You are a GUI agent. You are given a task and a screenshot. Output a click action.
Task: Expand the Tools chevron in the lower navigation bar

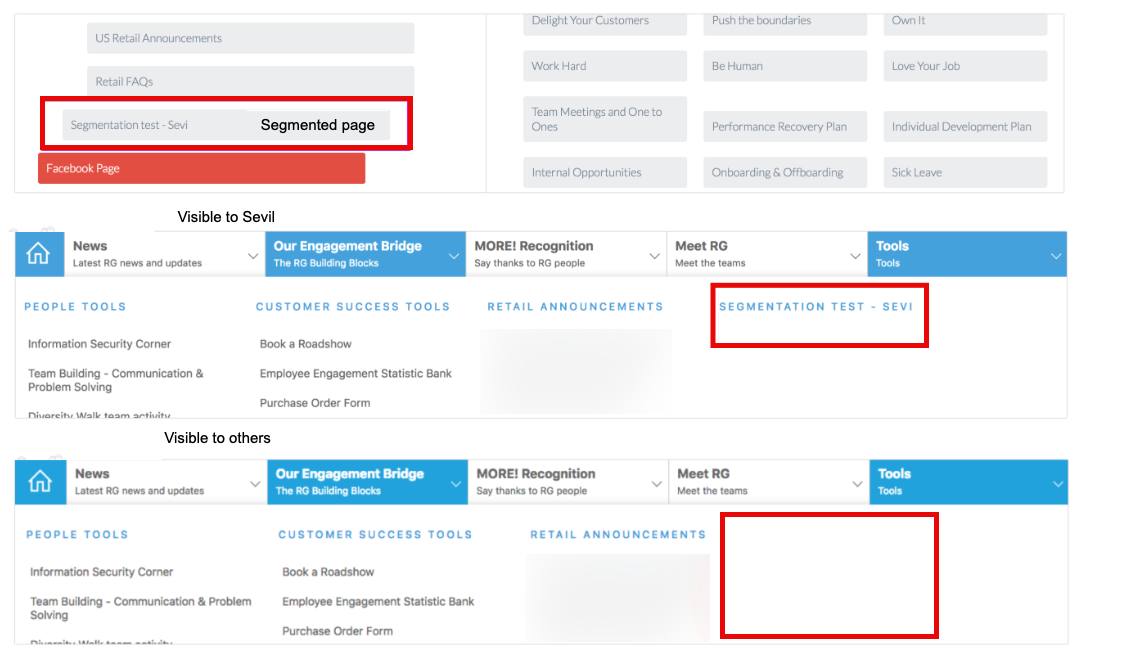coord(1057,484)
